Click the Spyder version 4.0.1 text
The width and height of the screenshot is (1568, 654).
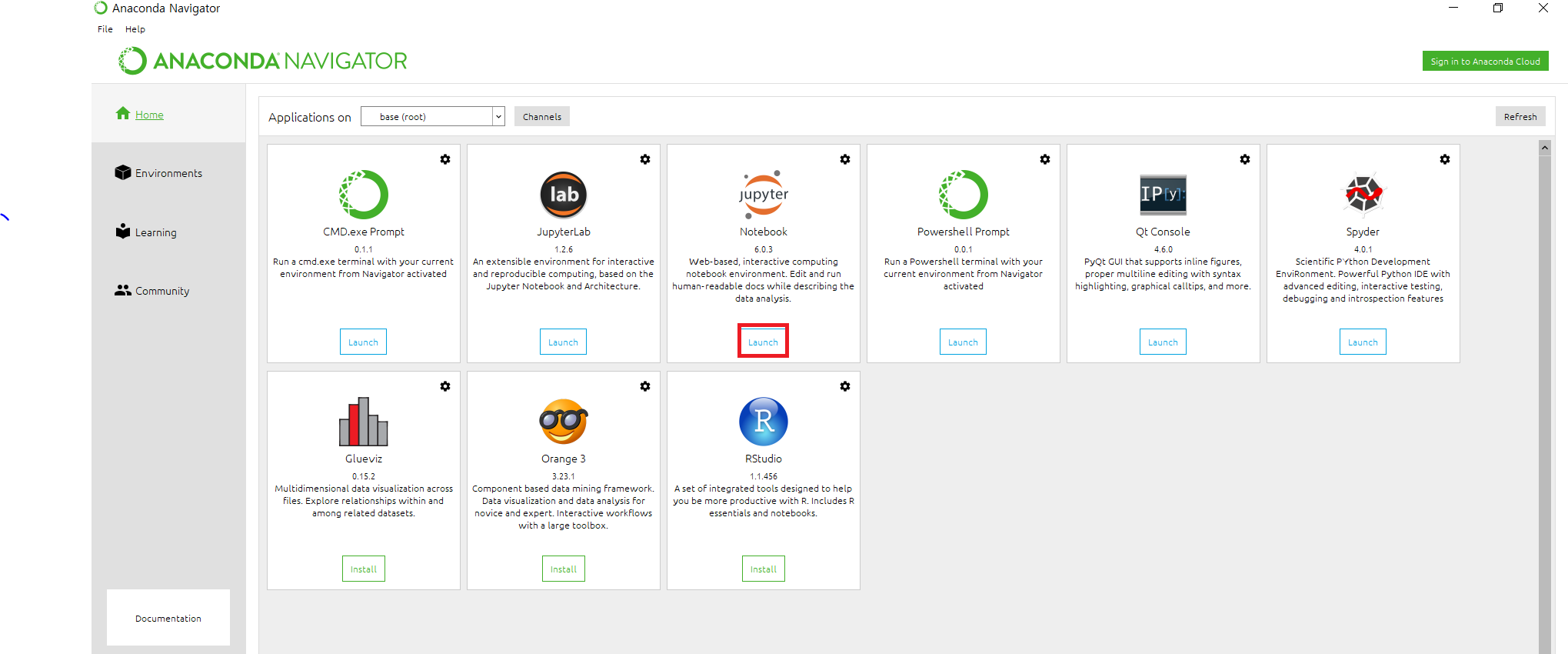pos(1363,249)
